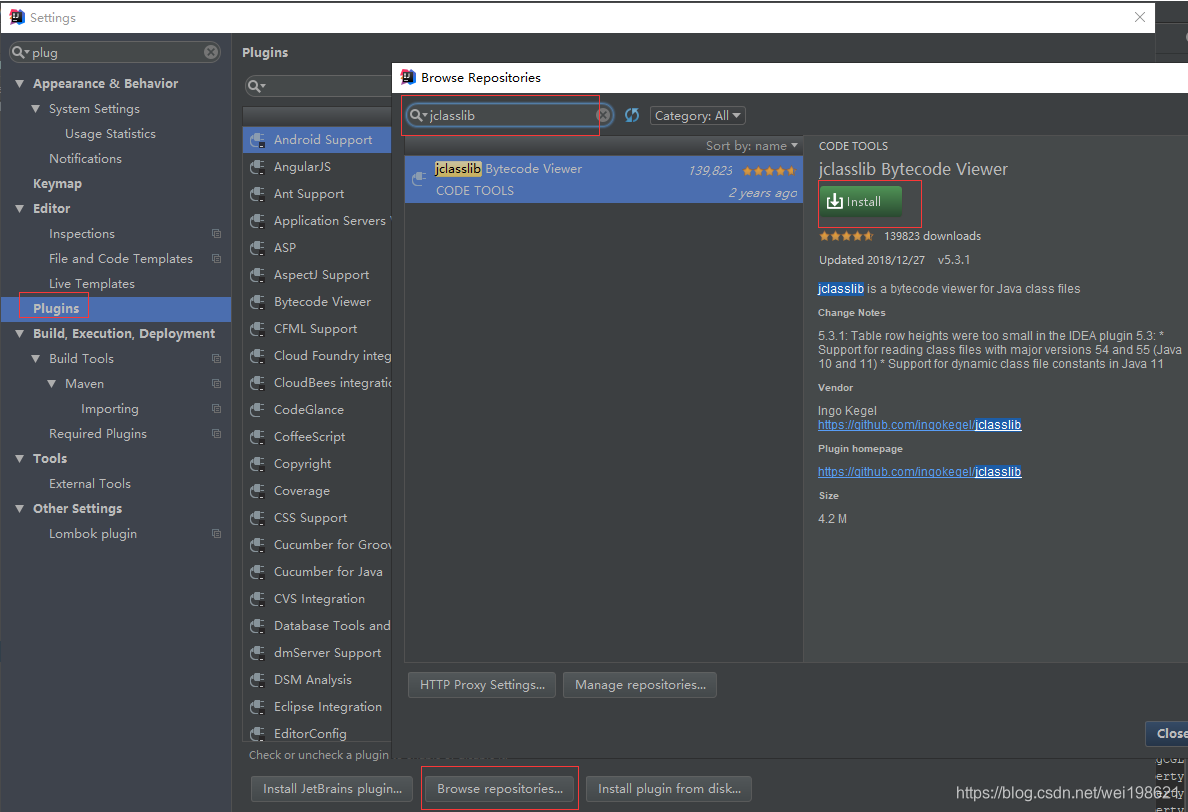This screenshot has height=812, width=1188.
Task: Click project-level icon beside Required Plugins
Action: (217, 433)
